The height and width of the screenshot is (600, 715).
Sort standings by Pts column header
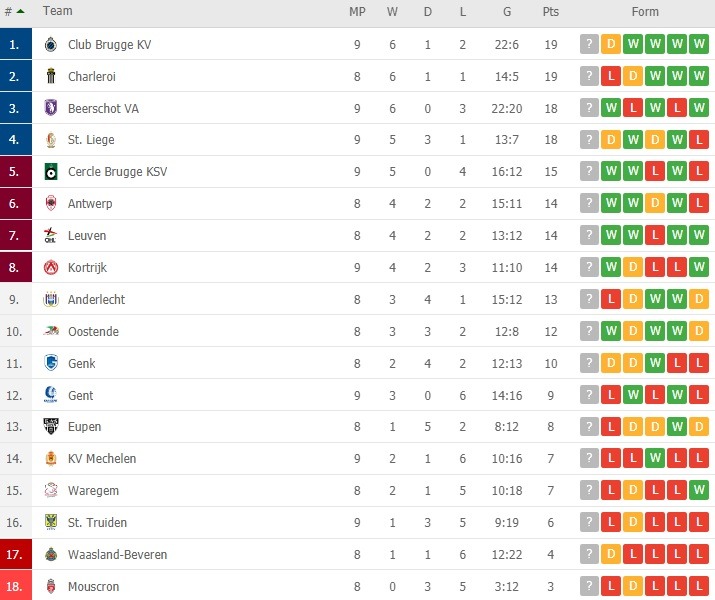click(550, 12)
